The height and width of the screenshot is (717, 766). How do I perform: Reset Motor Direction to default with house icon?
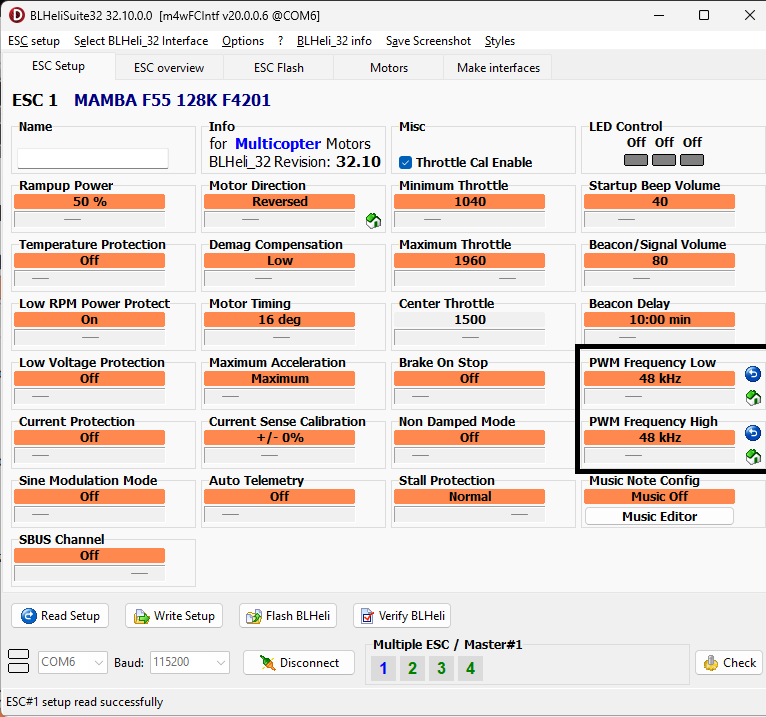[373, 220]
